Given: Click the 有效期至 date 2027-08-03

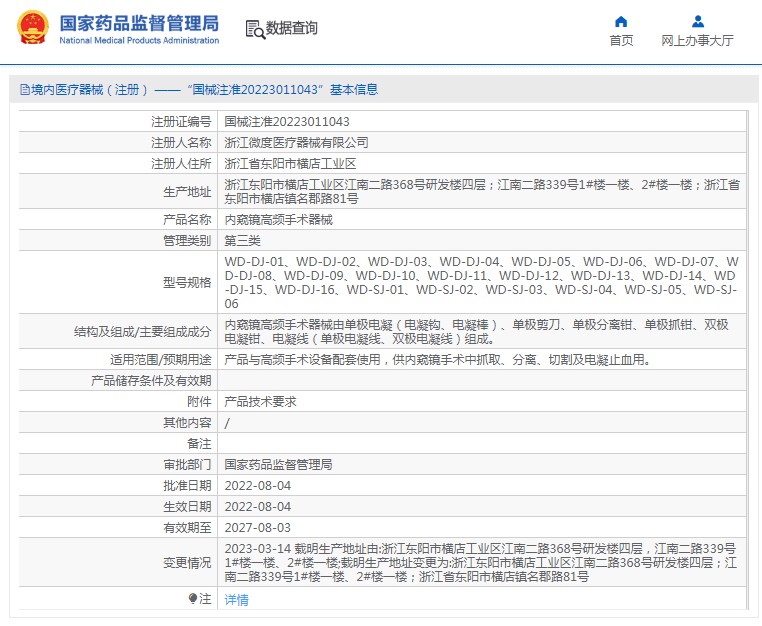Looking at the screenshot, I should tap(258, 527).
